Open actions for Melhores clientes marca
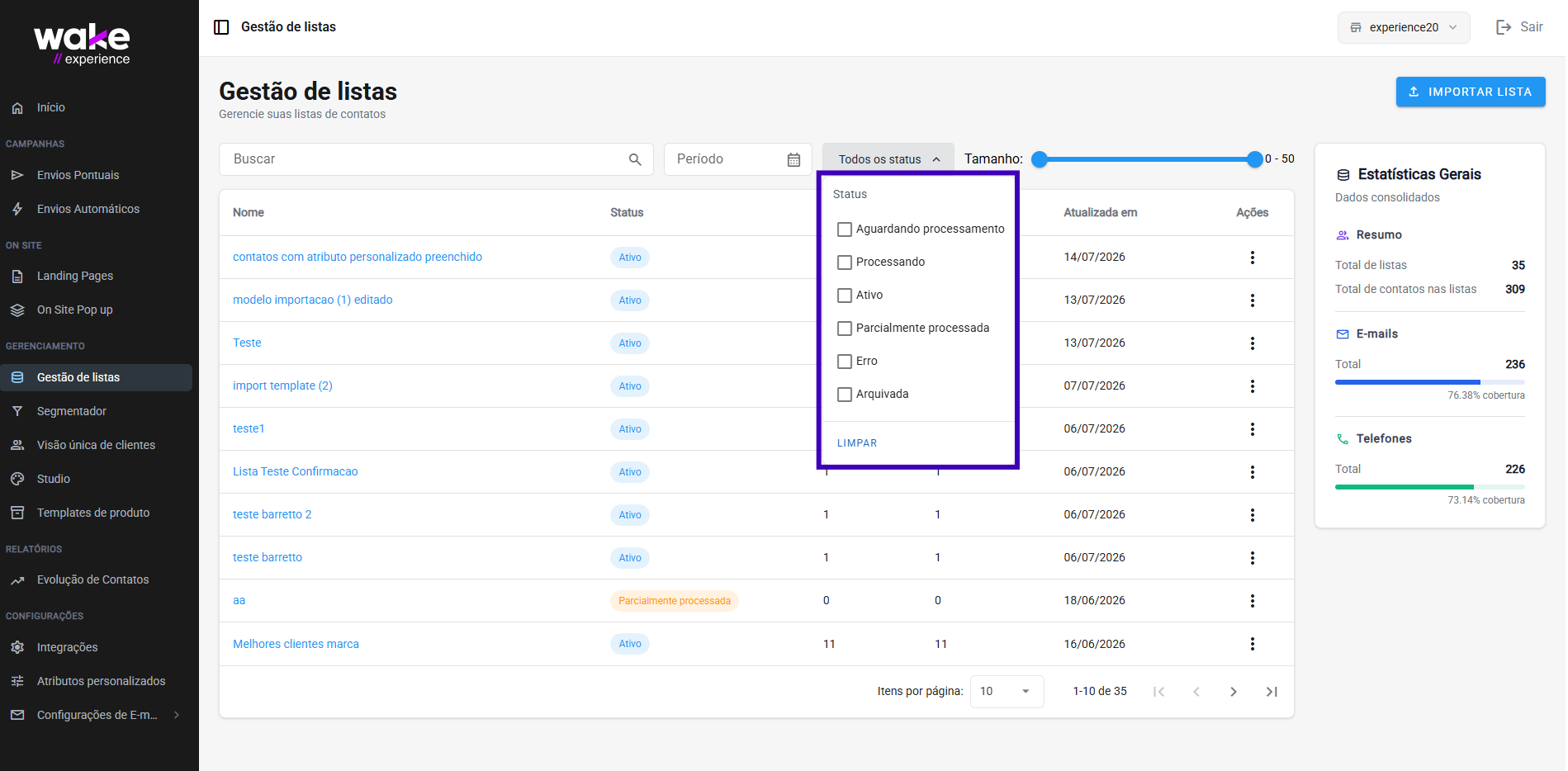This screenshot has height=771, width=1568. [x=1252, y=644]
